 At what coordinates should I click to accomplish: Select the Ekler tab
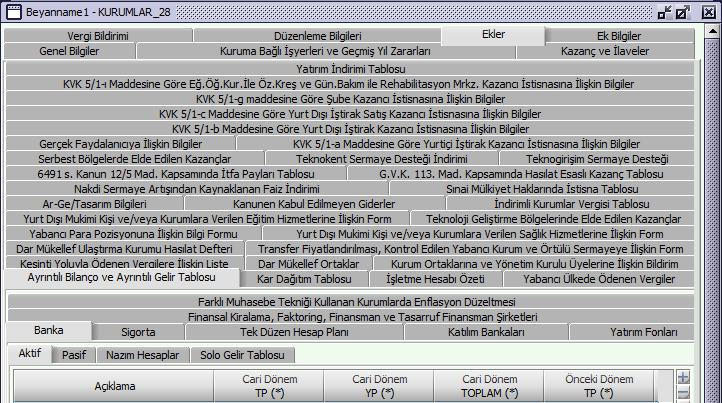click(x=493, y=35)
